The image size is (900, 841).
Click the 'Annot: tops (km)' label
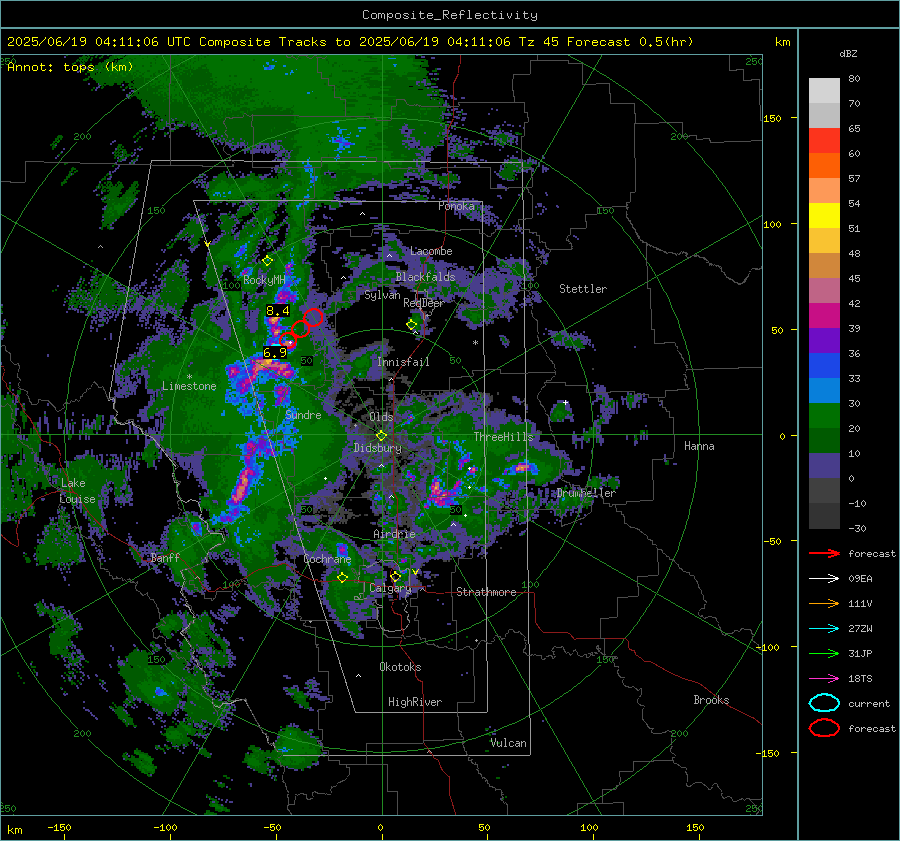(x=70, y=67)
